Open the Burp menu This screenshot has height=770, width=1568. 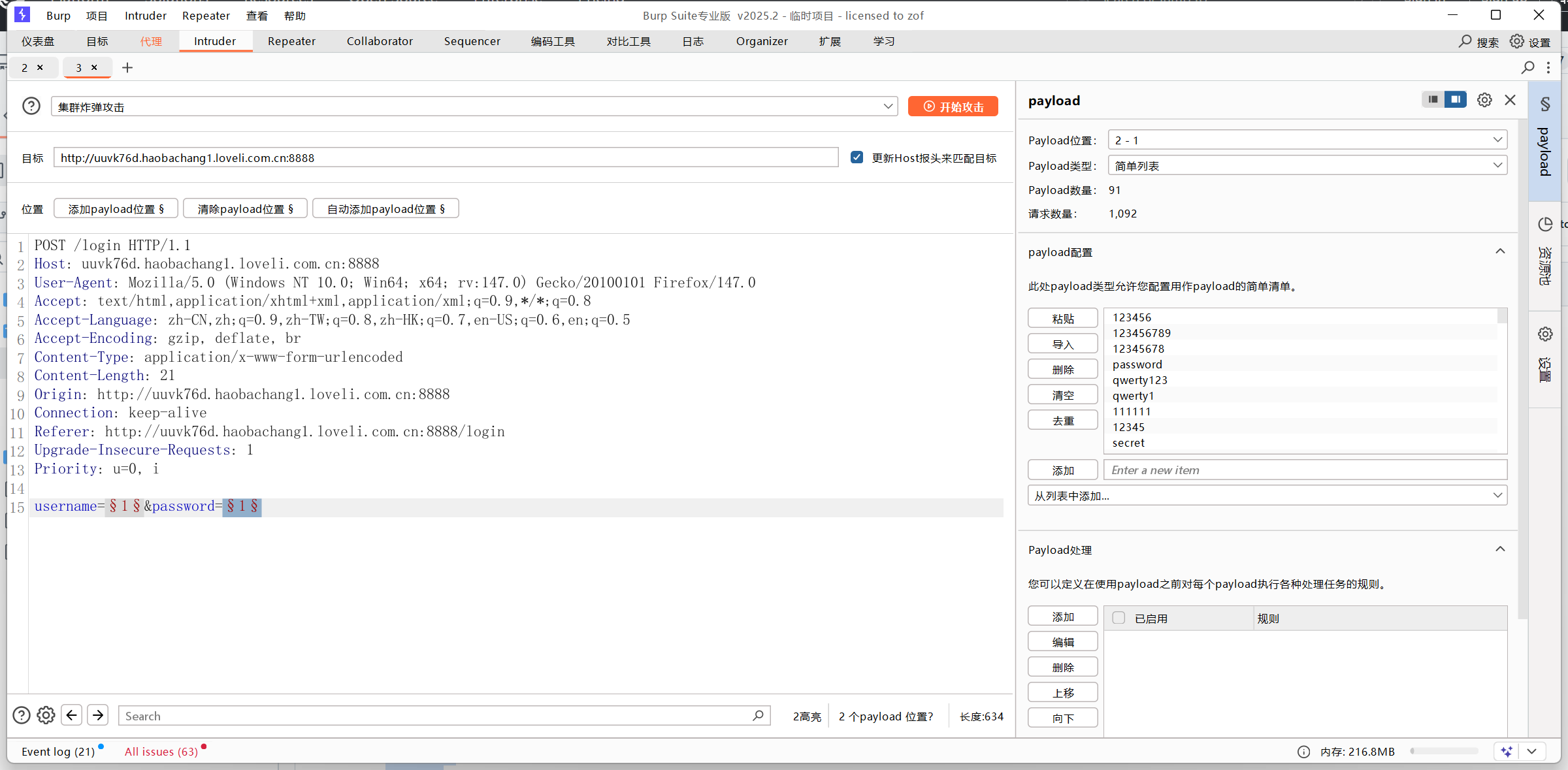pyautogui.click(x=58, y=16)
